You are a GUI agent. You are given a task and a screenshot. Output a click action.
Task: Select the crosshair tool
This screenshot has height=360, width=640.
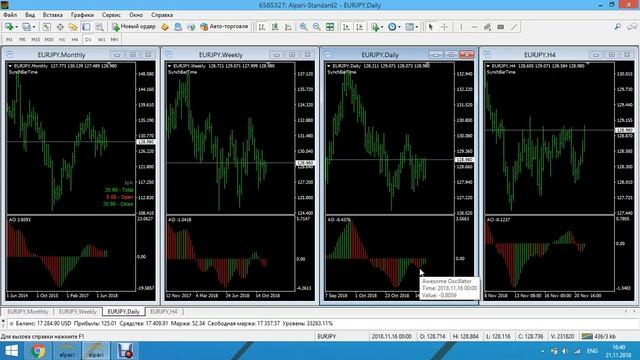pos(444,27)
